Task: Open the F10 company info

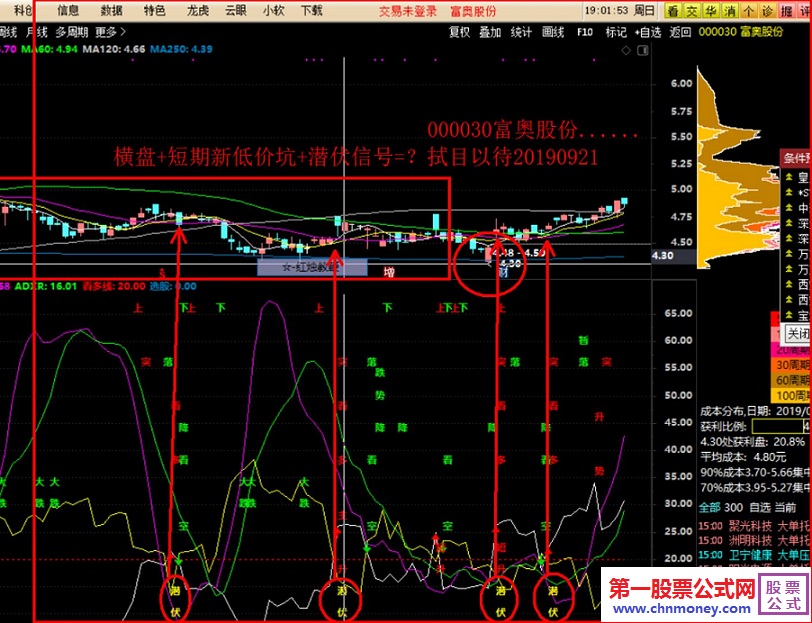Action: tap(585, 32)
